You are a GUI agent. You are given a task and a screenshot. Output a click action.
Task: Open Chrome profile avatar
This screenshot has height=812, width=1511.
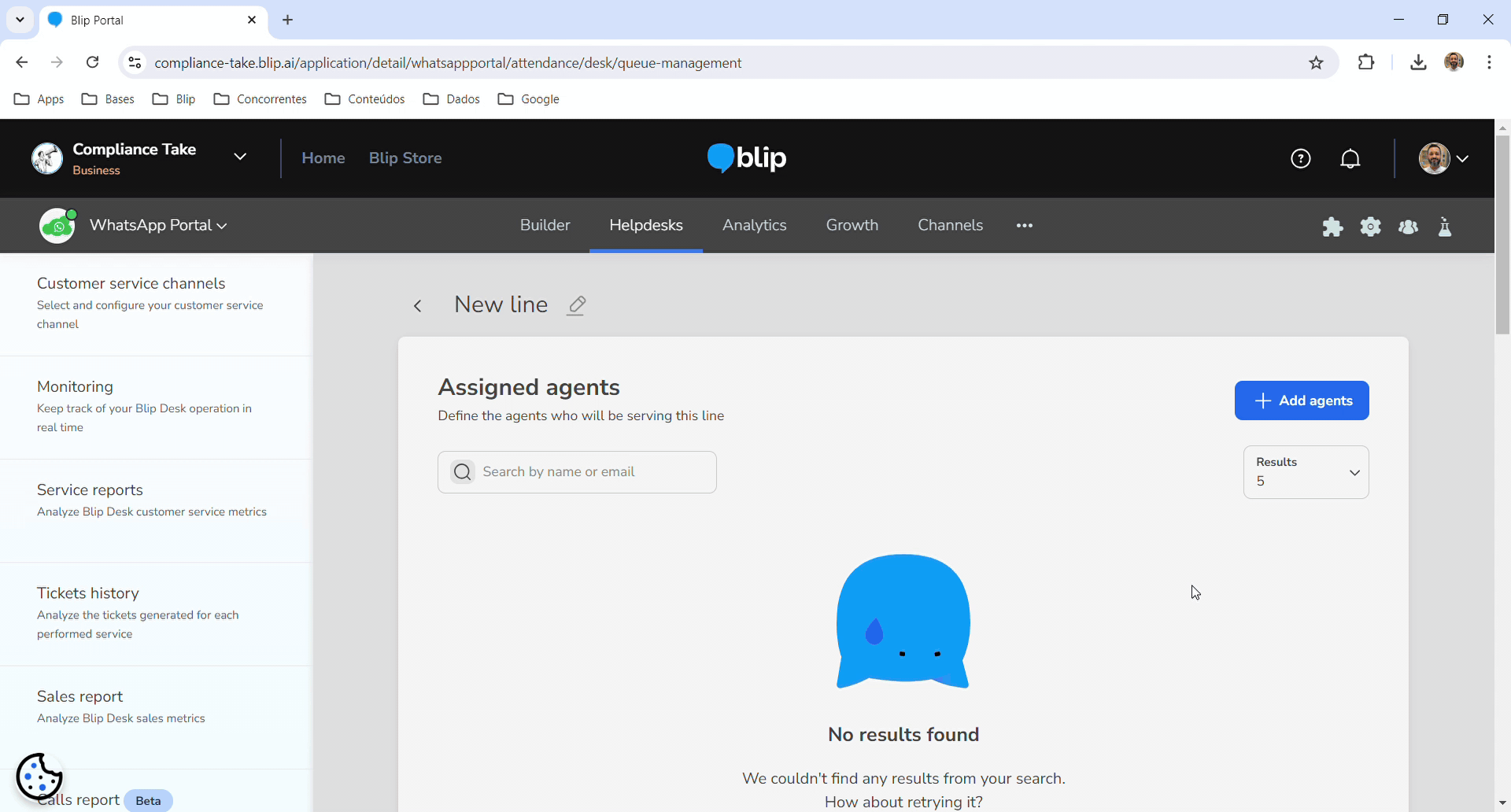point(1454,62)
